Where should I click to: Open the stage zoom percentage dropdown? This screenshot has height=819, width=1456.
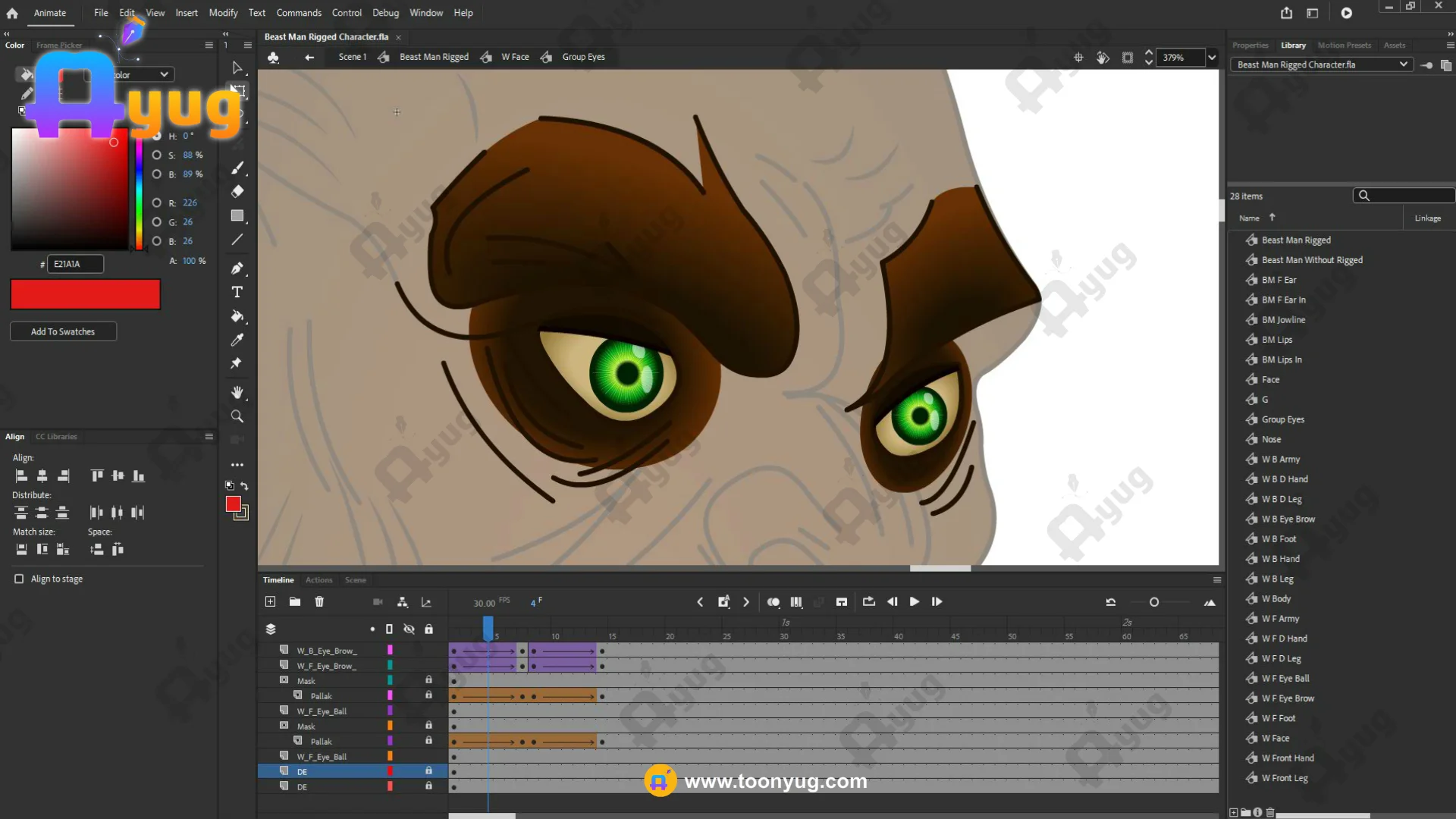point(1212,58)
